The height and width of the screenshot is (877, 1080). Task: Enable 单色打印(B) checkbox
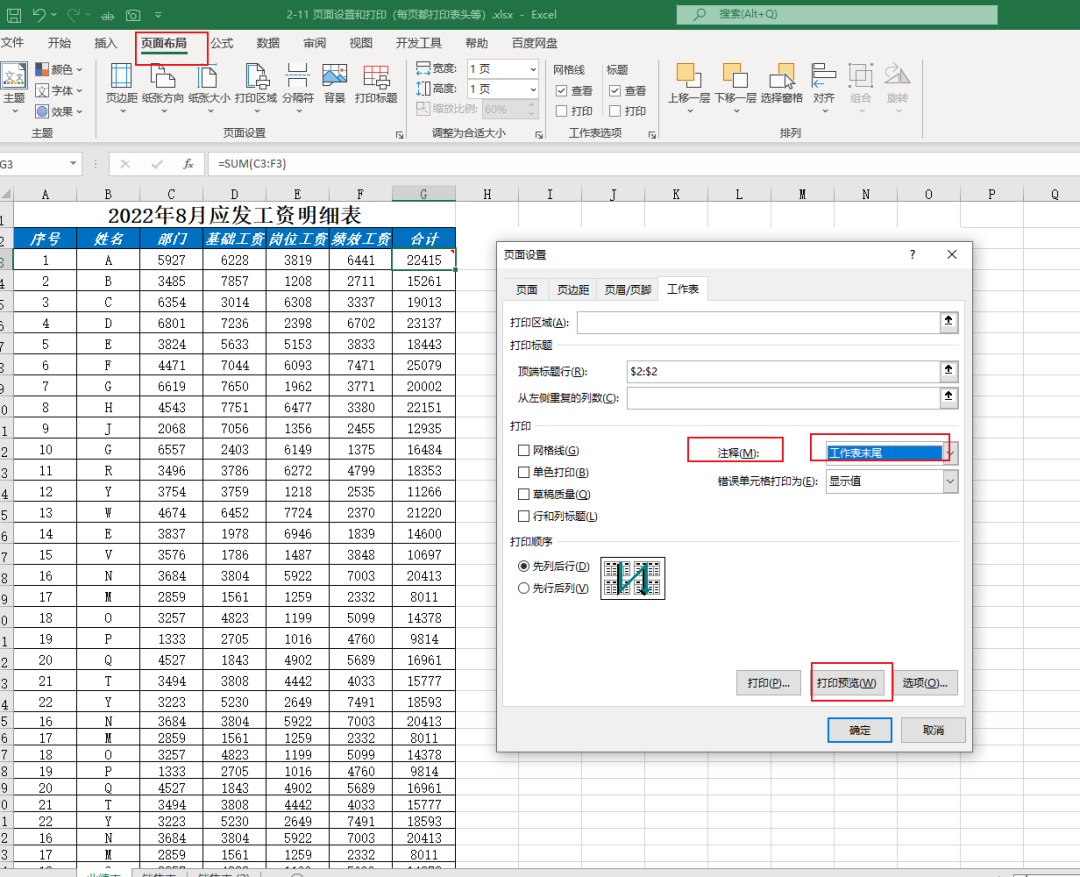click(523, 473)
